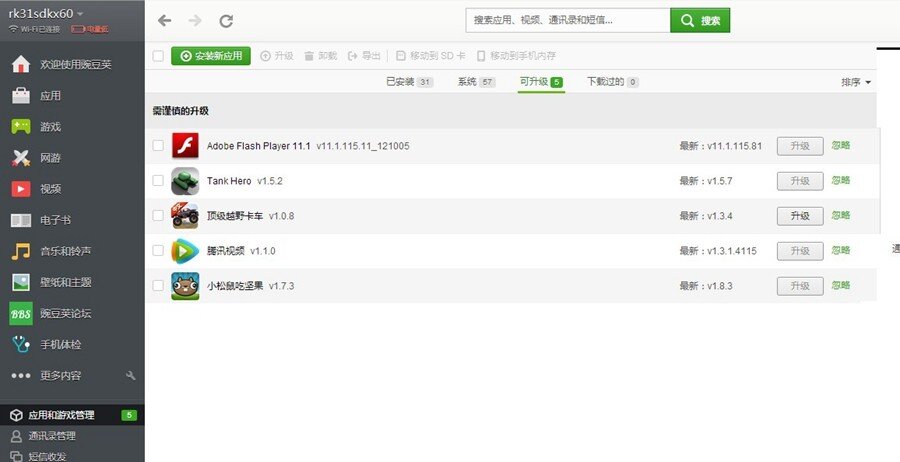900x462 pixels.
Task: Click the 需谨慎的升级 section header
Action: 180,111
